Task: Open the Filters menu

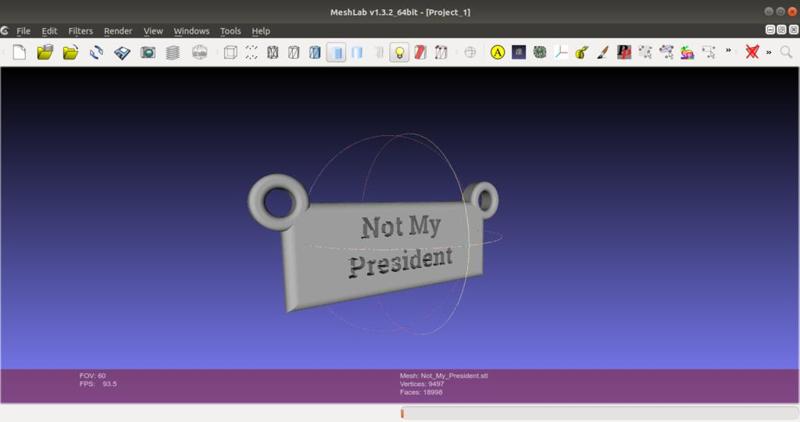Action: [x=81, y=31]
